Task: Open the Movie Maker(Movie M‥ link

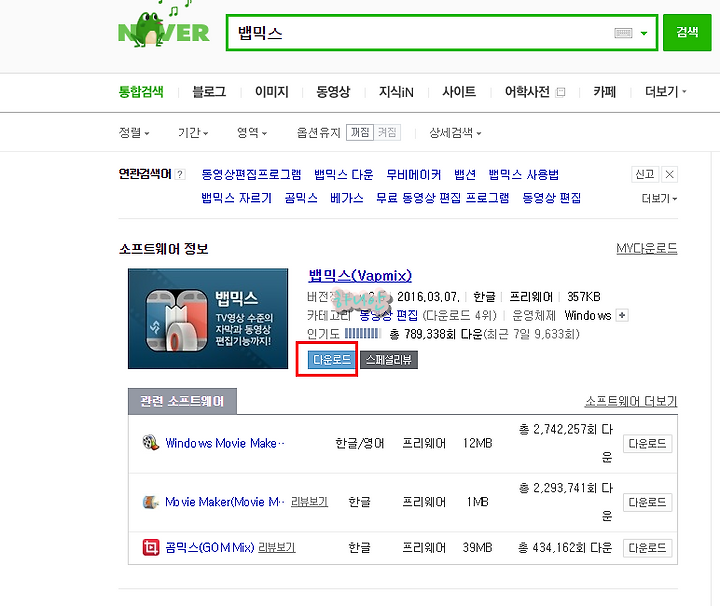Action: point(225,502)
